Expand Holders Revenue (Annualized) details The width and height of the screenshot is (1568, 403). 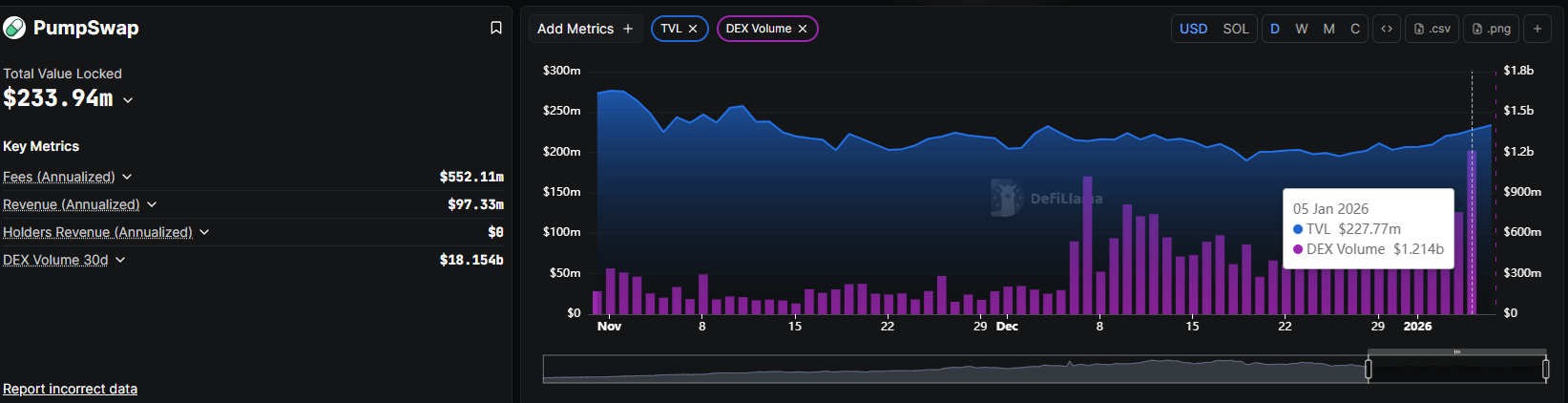(204, 232)
